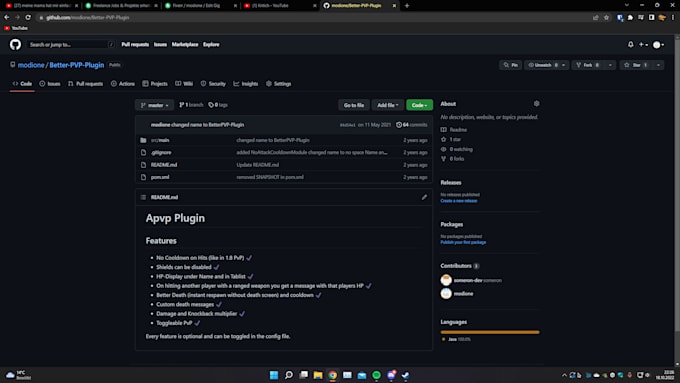Open Explore in the top navigation
The image size is (680, 383).
coord(211,44)
